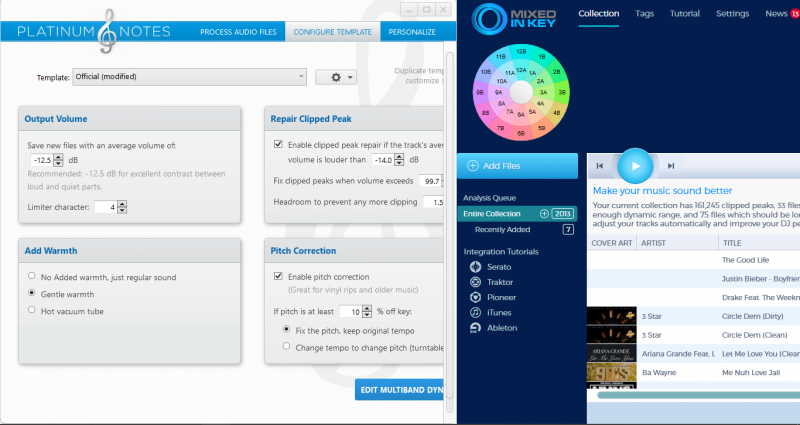Screen dimensions: 800x425
Task: Increase the louder-than -14.0 dB value
Action: pyautogui.click(x=399, y=157)
